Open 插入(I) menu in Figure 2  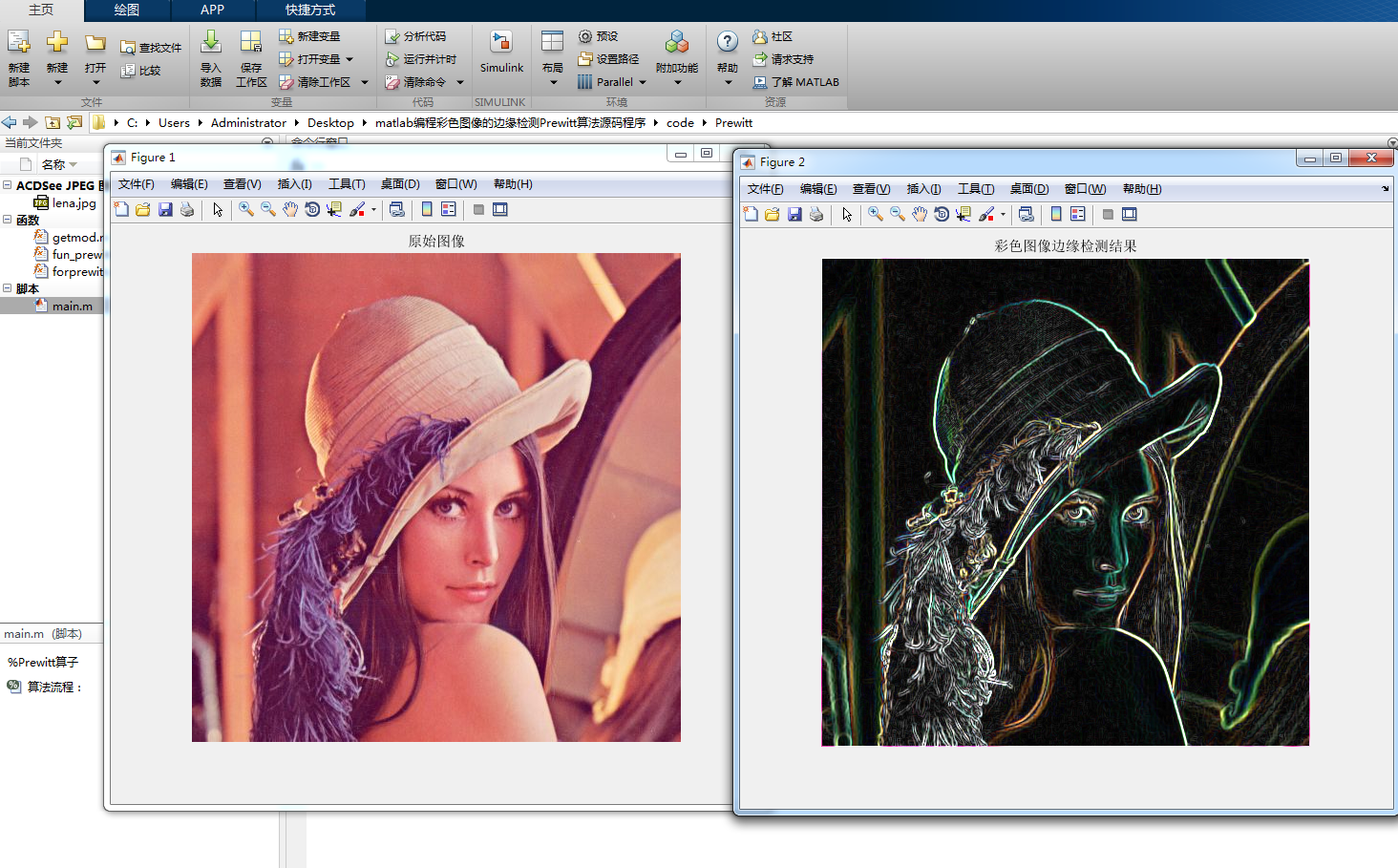point(923,189)
